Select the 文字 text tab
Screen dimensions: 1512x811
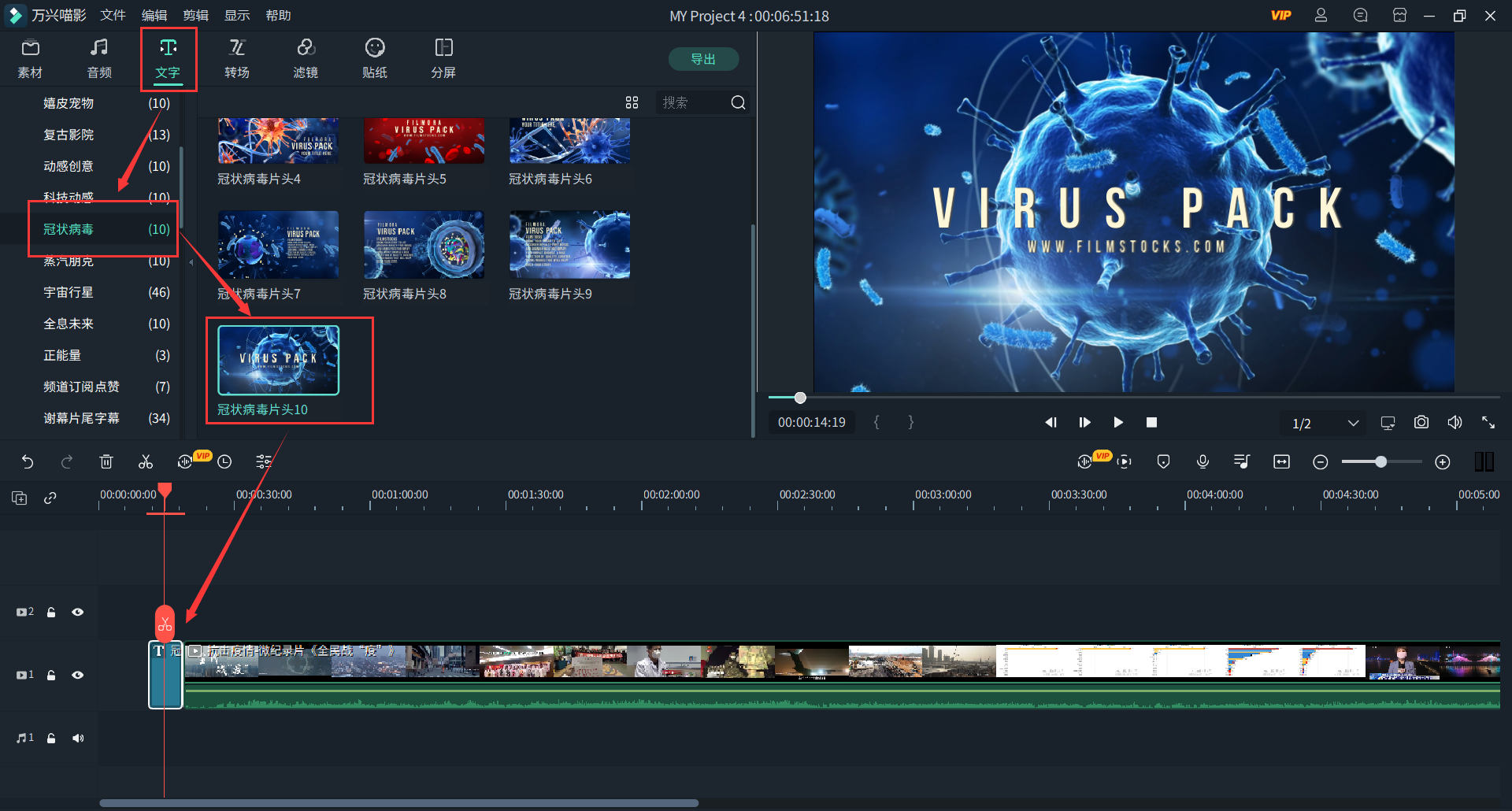[168, 59]
